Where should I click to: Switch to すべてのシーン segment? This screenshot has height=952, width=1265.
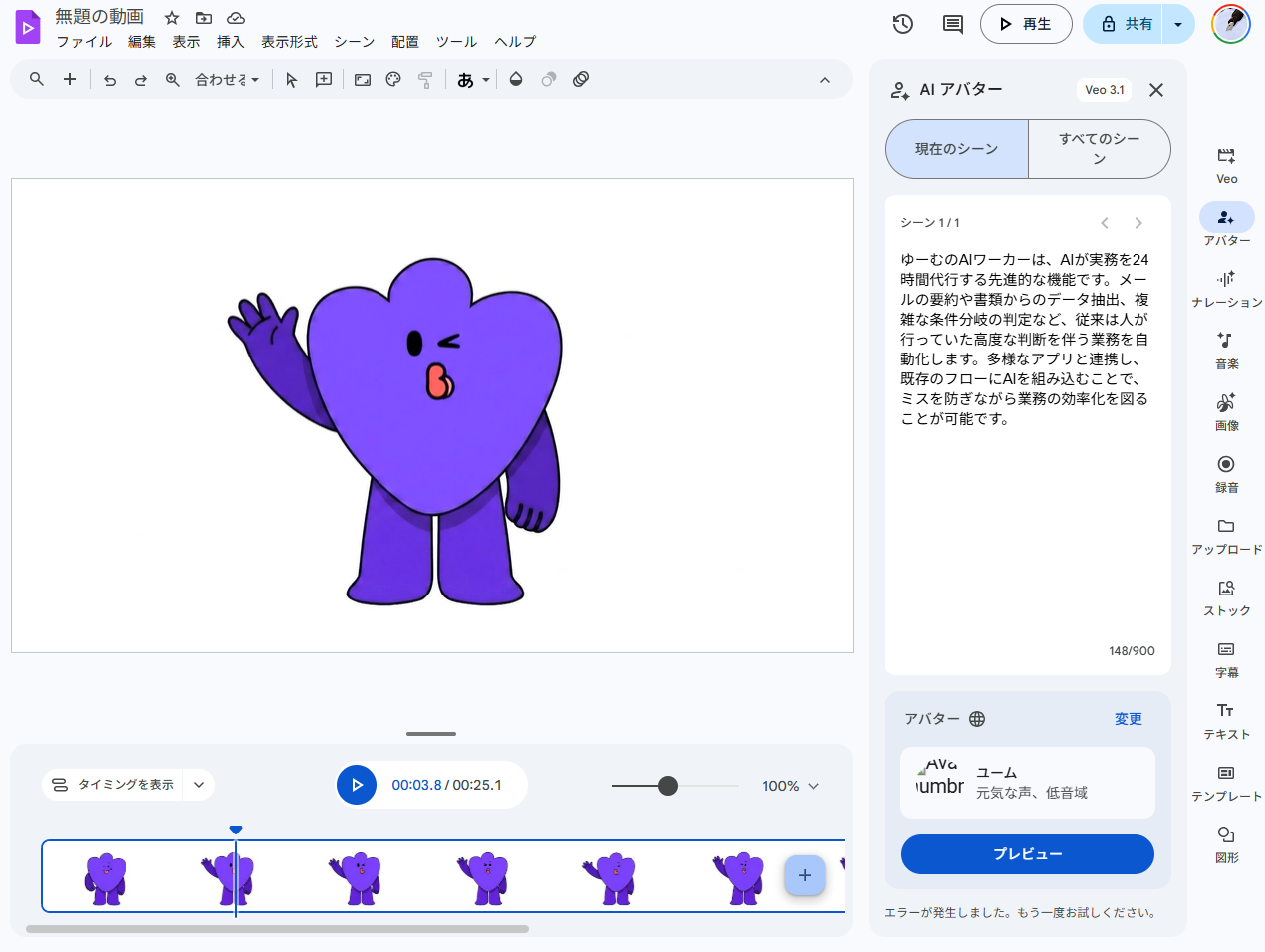[1100, 149]
